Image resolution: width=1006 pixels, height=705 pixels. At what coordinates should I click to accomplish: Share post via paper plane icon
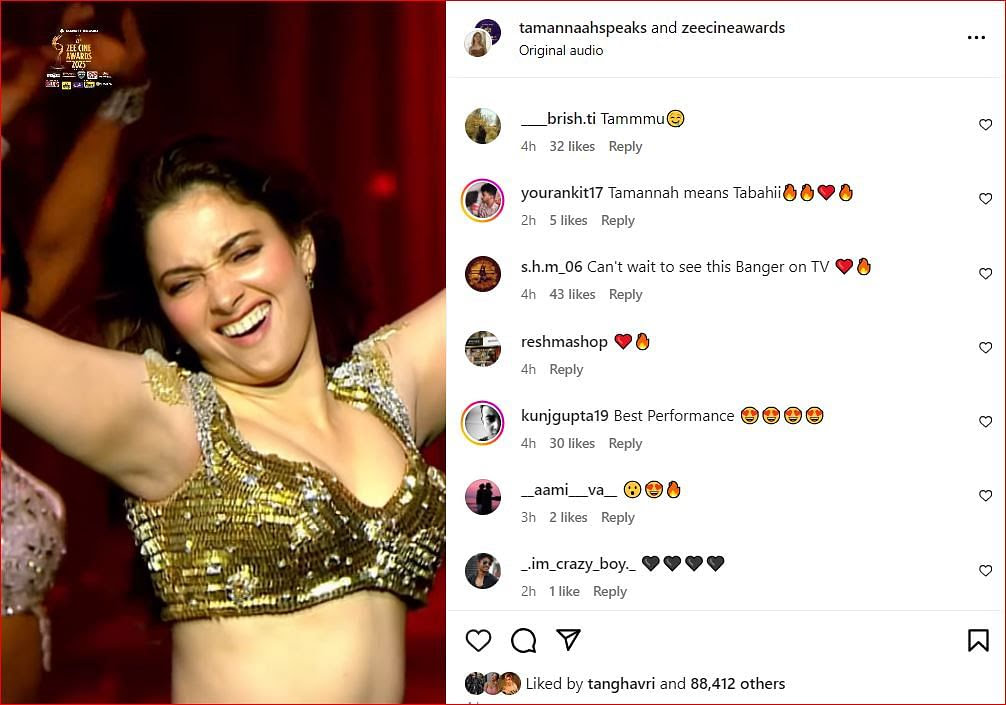568,640
